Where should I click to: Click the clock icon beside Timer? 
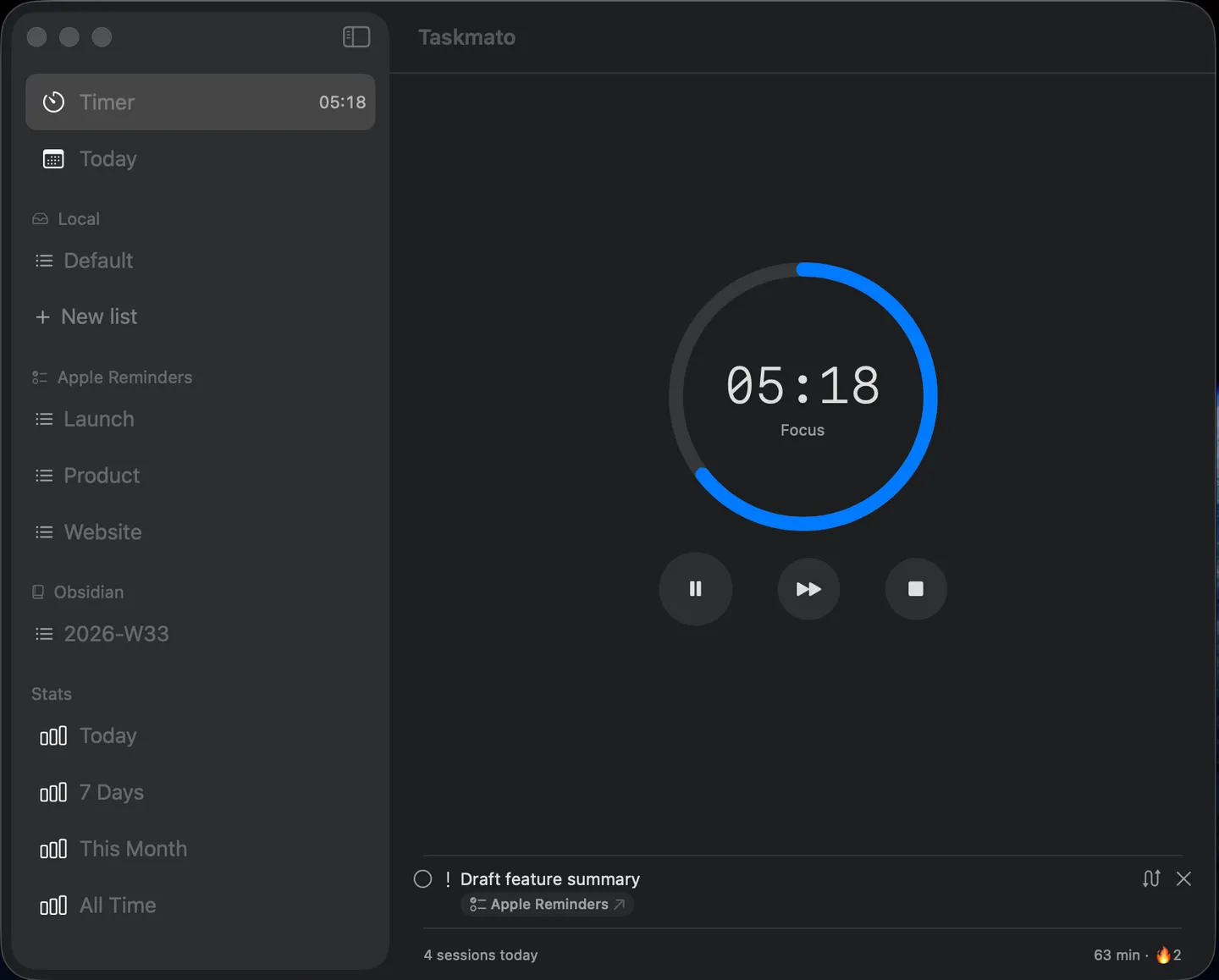pyautogui.click(x=53, y=102)
